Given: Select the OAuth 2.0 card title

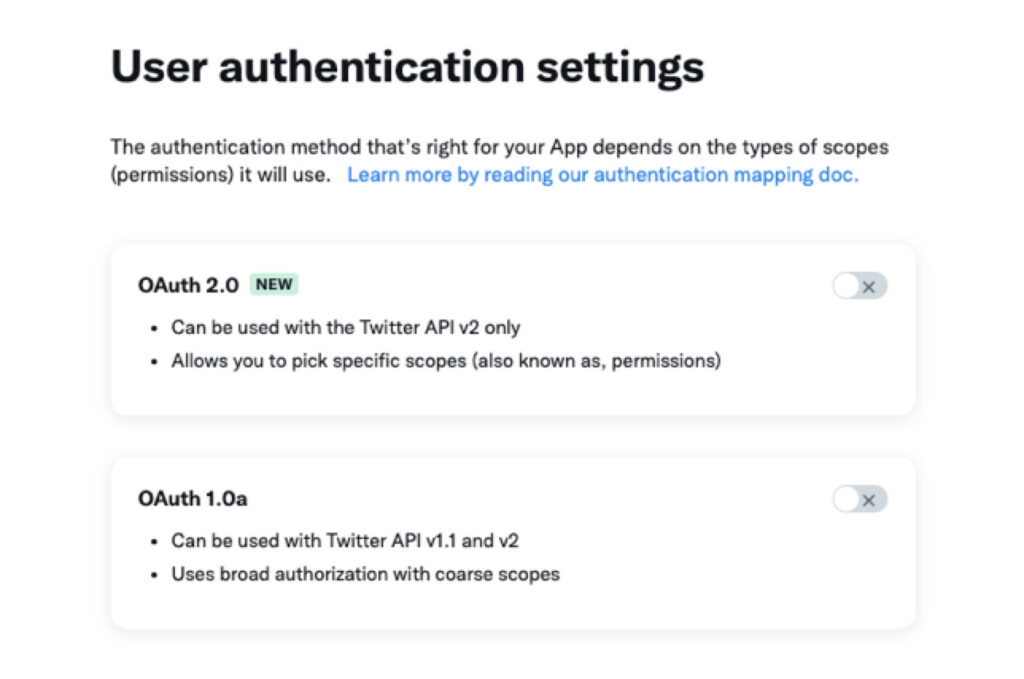Looking at the screenshot, I should [x=188, y=285].
